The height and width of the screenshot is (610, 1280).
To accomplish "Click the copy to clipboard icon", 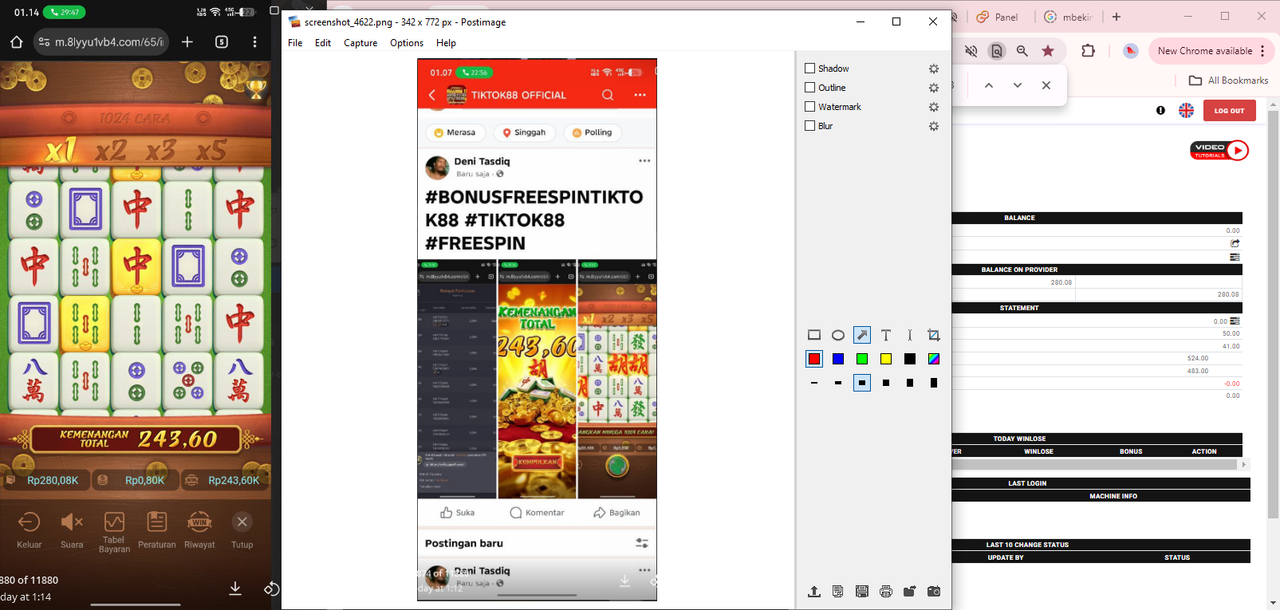I will click(838, 591).
